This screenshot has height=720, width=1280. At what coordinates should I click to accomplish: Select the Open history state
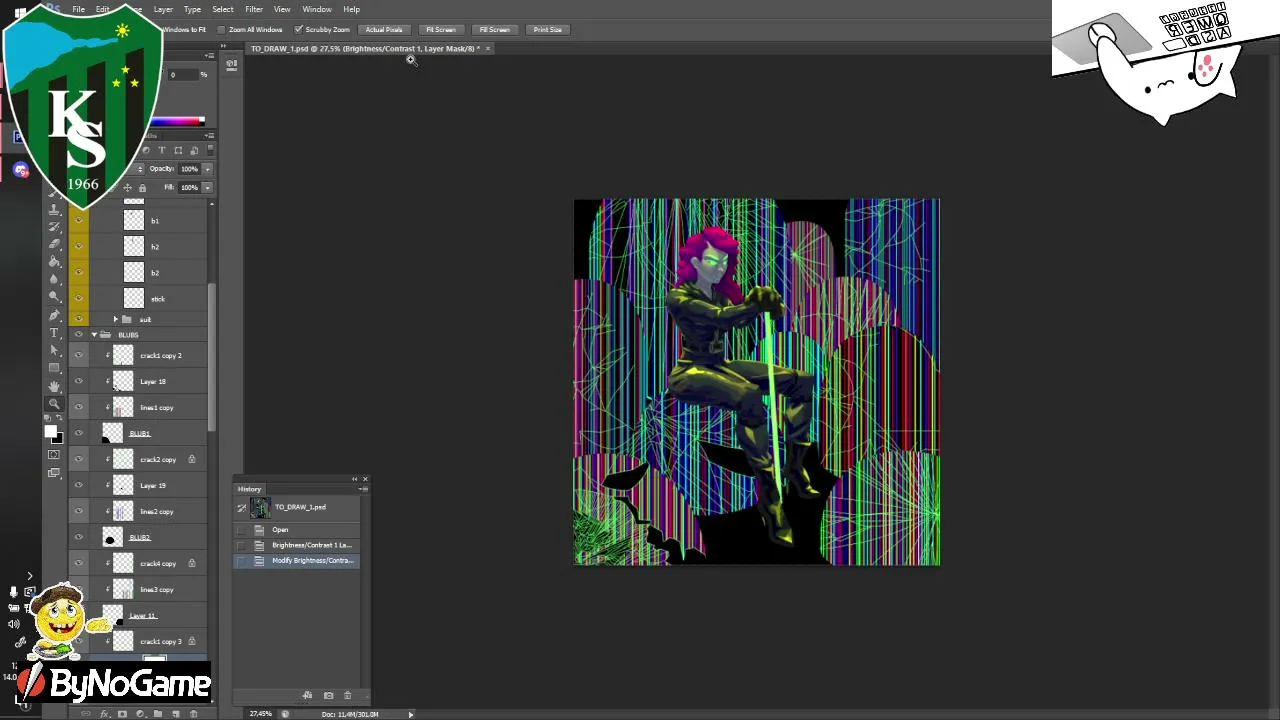(x=296, y=530)
